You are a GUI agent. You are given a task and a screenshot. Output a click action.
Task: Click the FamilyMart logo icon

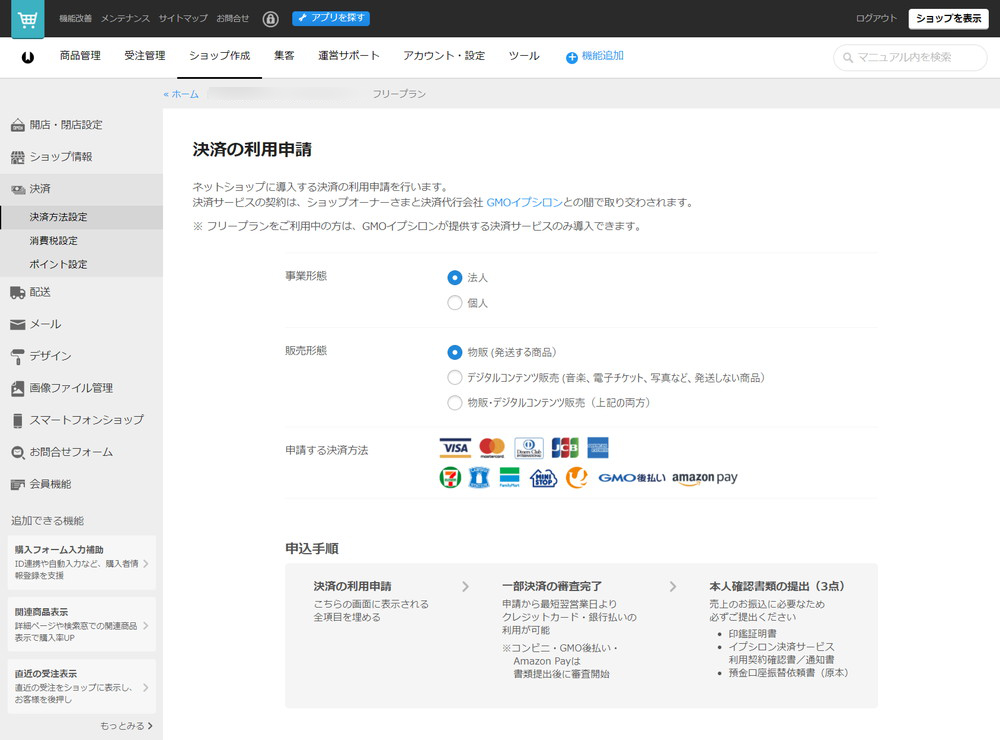pos(510,477)
